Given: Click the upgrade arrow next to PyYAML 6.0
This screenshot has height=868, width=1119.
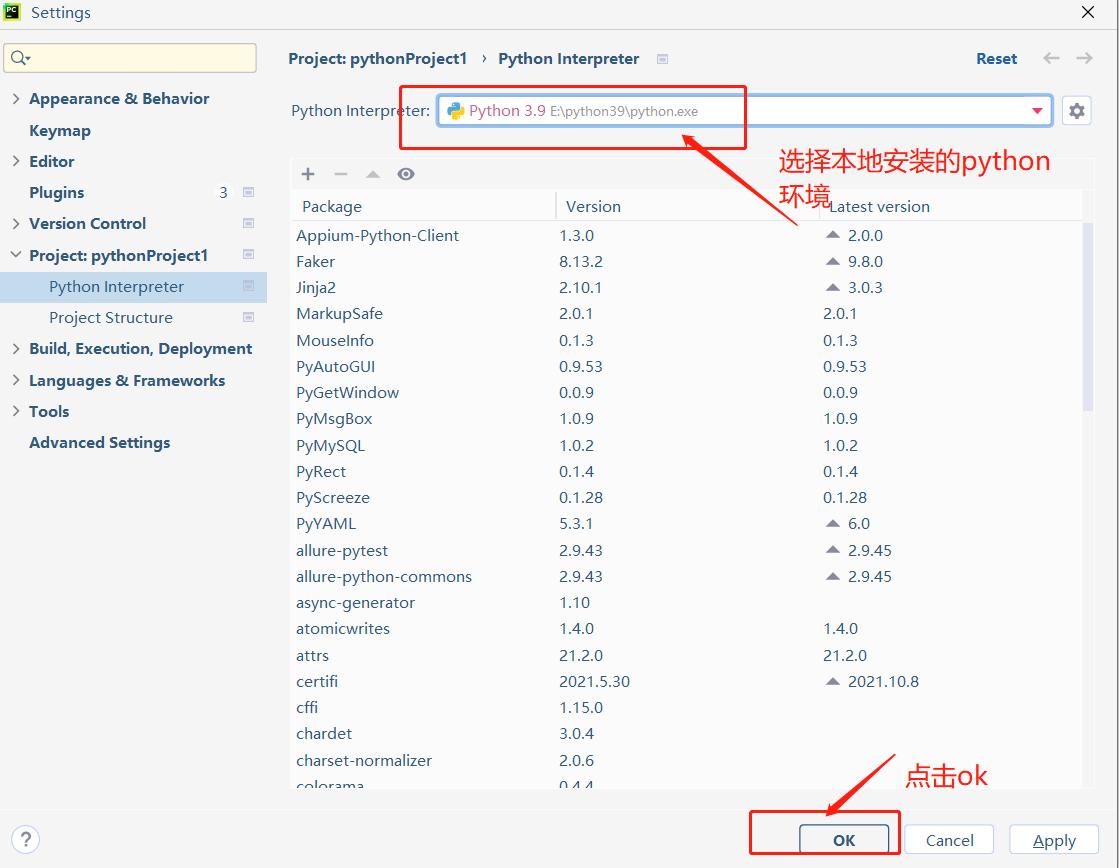Looking at the screenshot, I should (833, 523).
